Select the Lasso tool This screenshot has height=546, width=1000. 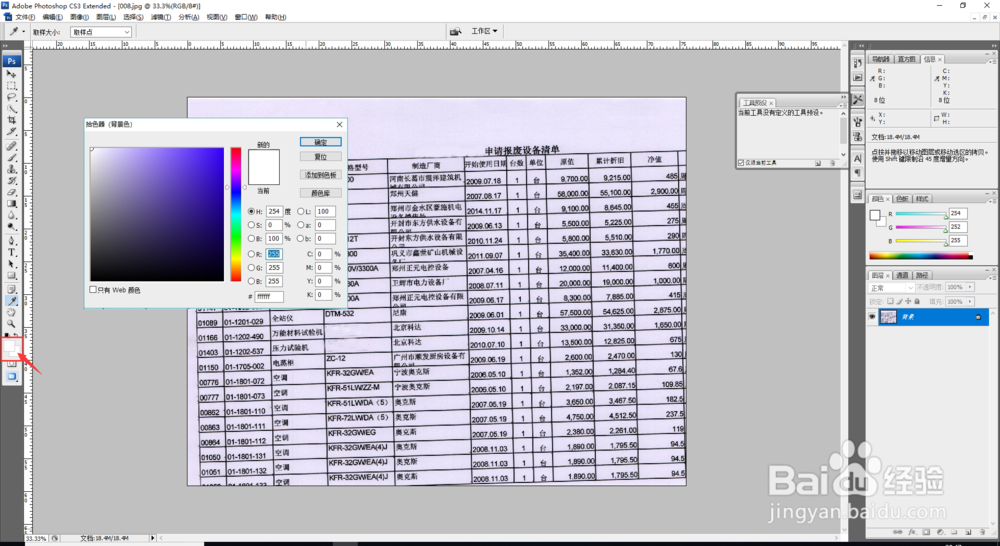(x=11, y=97)
